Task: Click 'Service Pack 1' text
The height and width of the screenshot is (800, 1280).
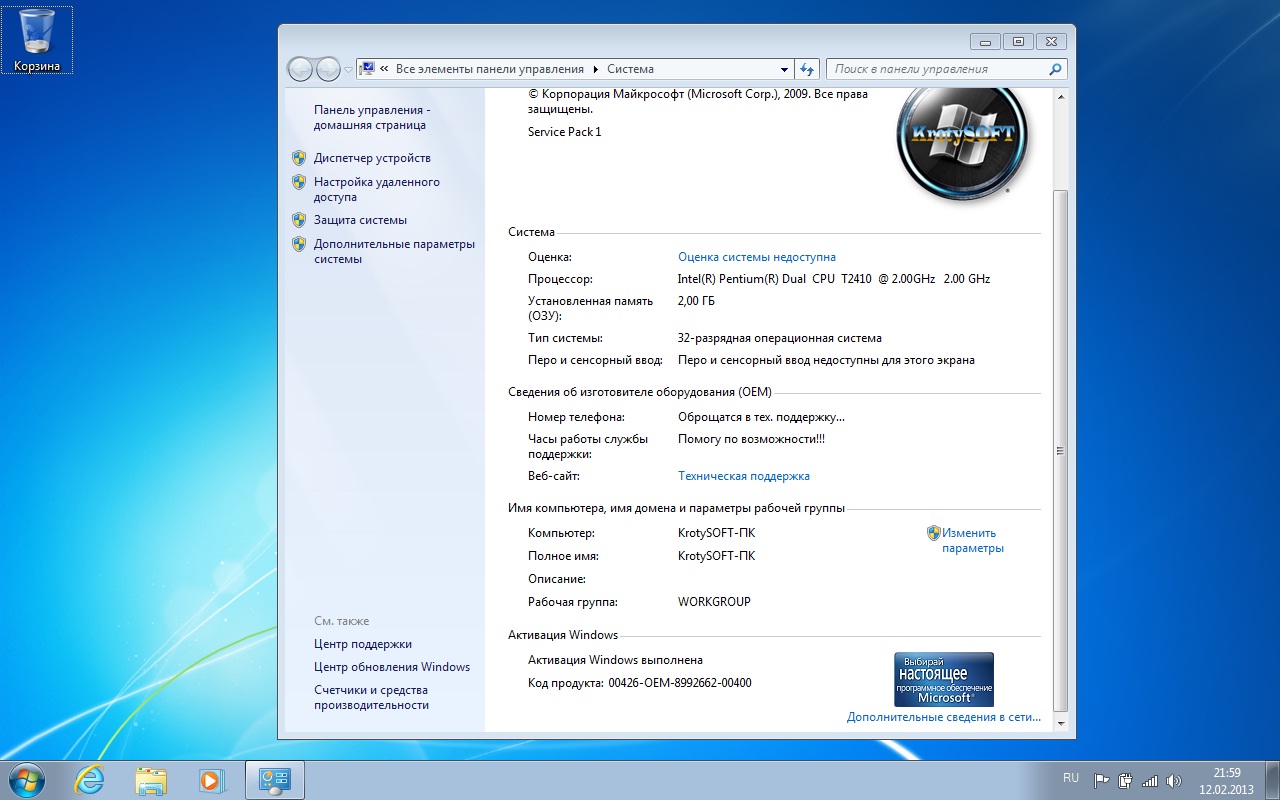Action: click(x=565, y=132)
